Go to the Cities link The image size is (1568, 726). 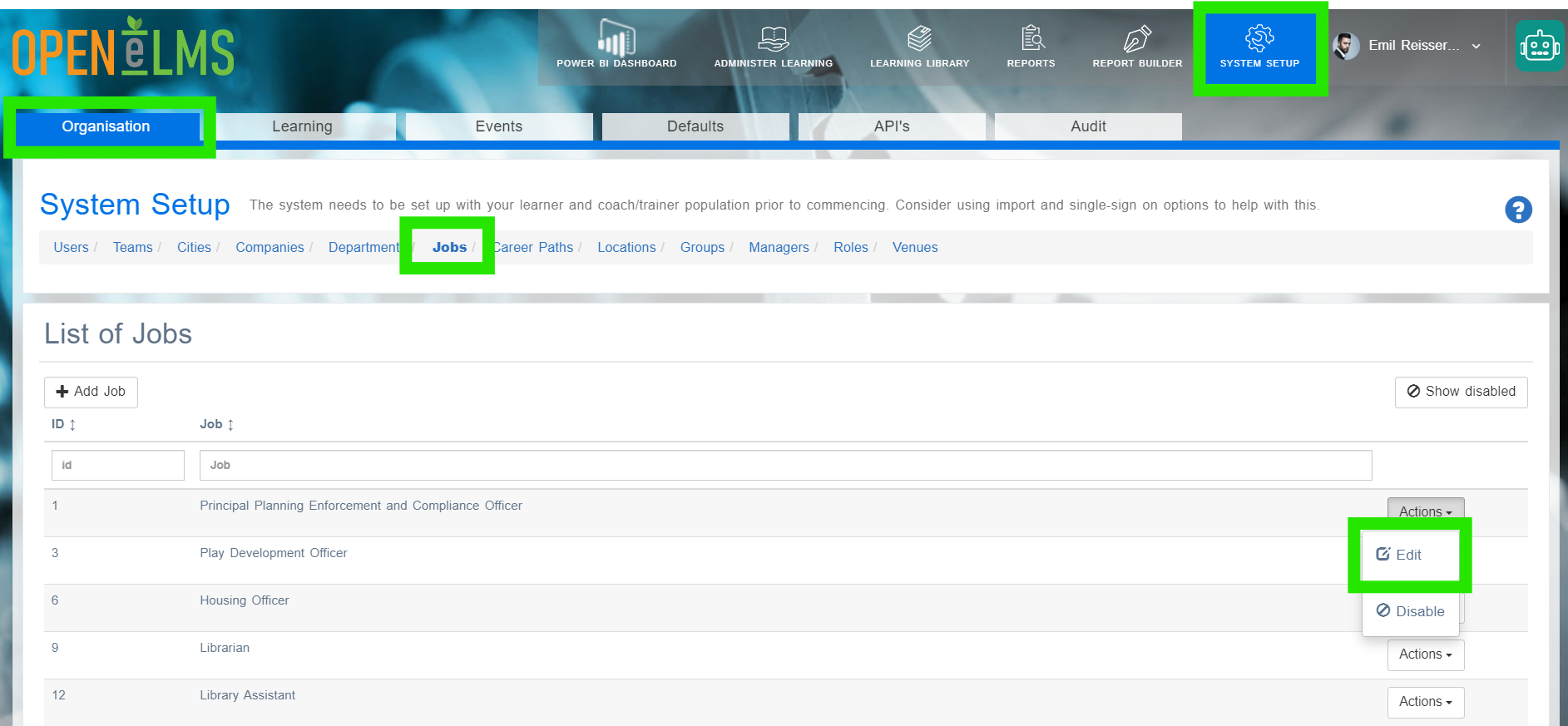tap(194, 247)
